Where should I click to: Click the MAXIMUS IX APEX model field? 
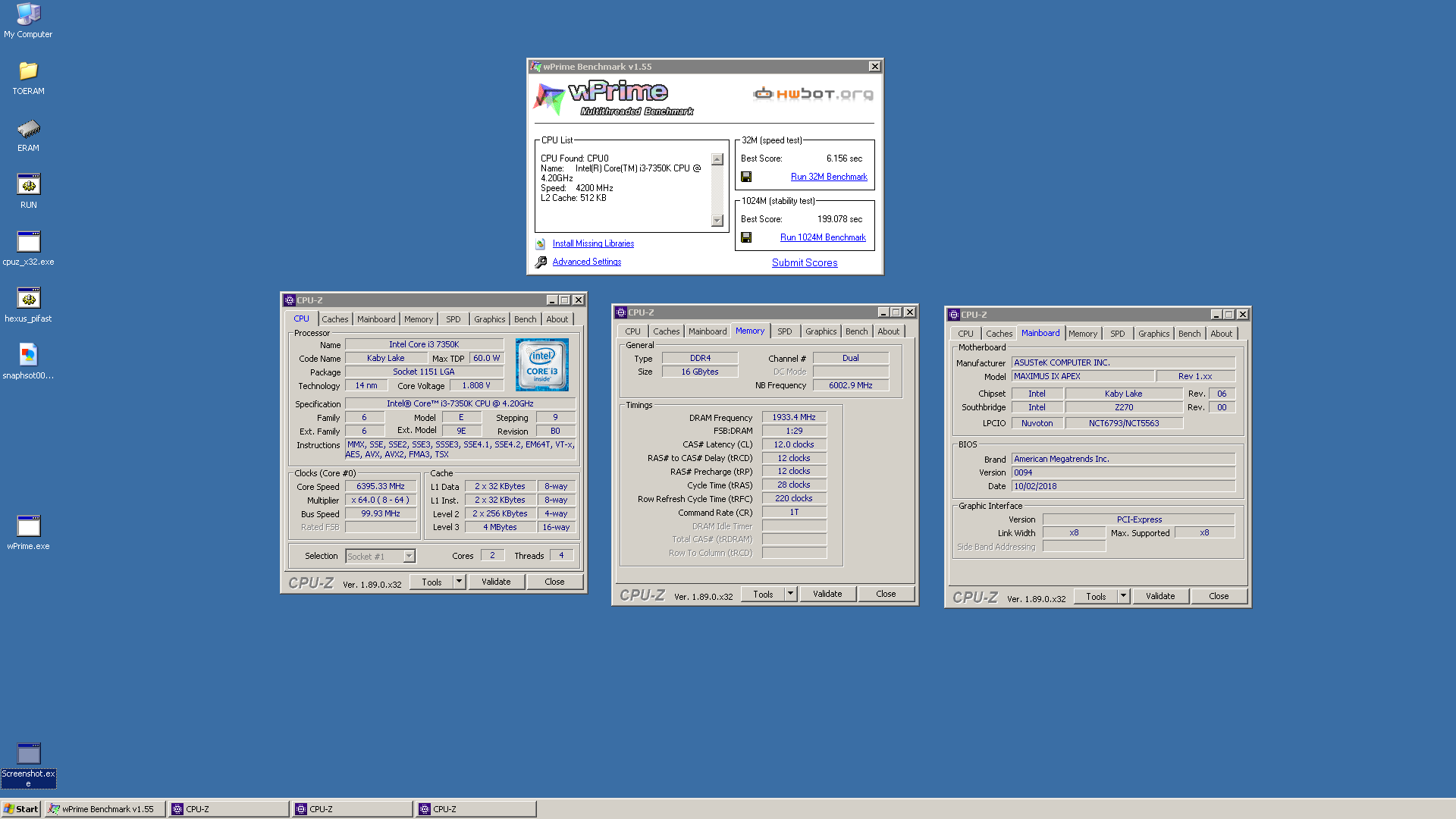coord(1083,376)
